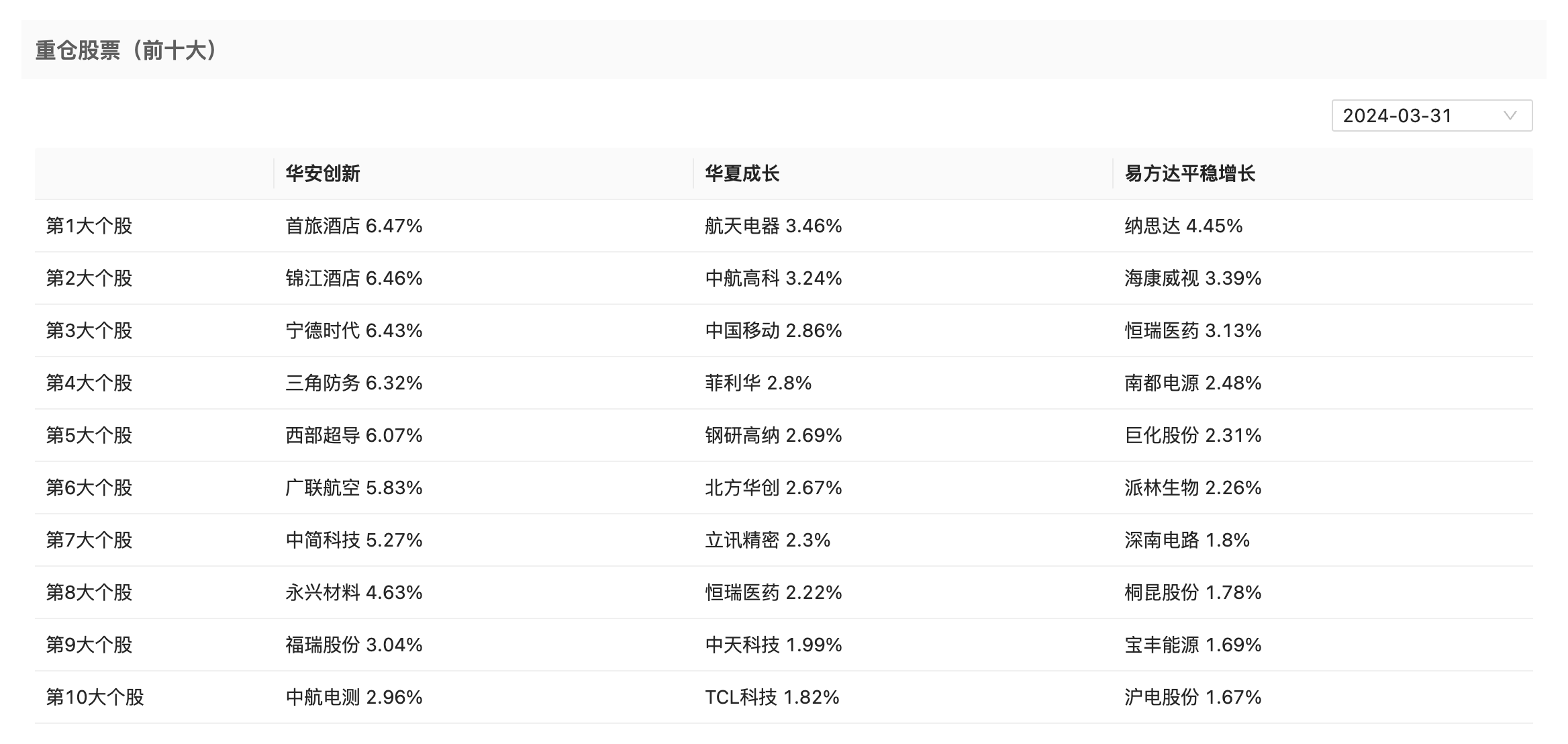Select 宝丰能源 1.69% holding
This screenshot has height=744, width=1568.
tap(1193, 645)
